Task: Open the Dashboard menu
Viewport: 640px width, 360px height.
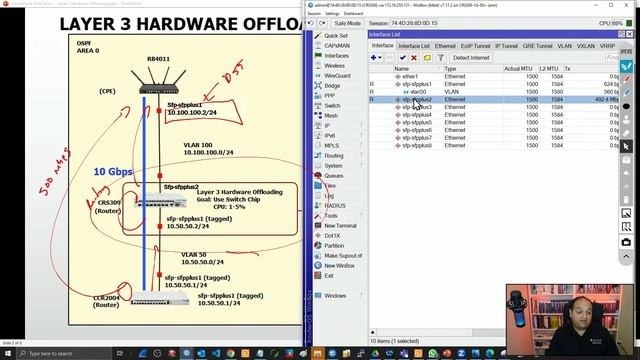Action: tap(353, 13)
